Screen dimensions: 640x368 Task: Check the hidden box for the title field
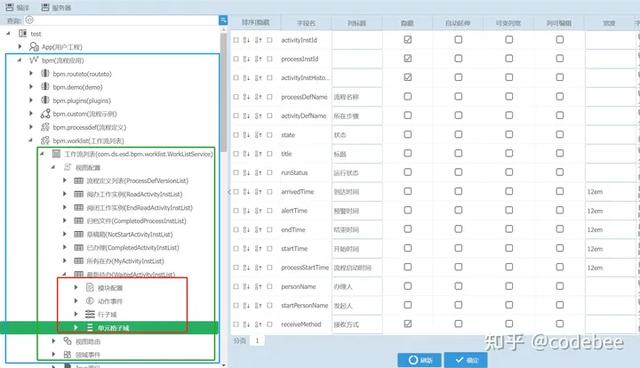407,153
